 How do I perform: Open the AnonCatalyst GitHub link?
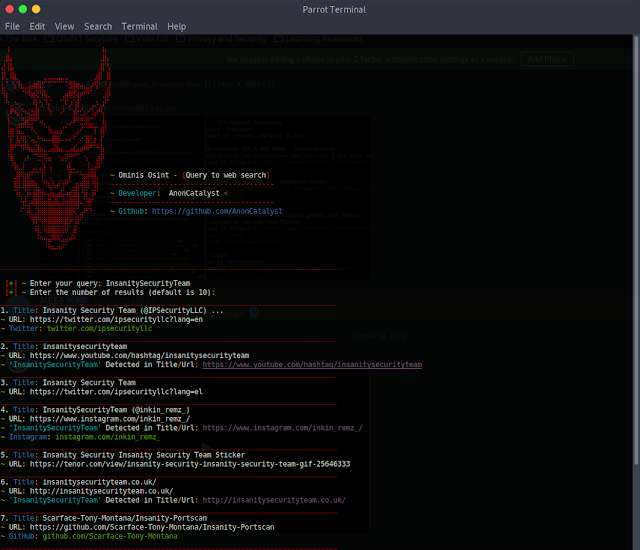click(x=217, y=211)
